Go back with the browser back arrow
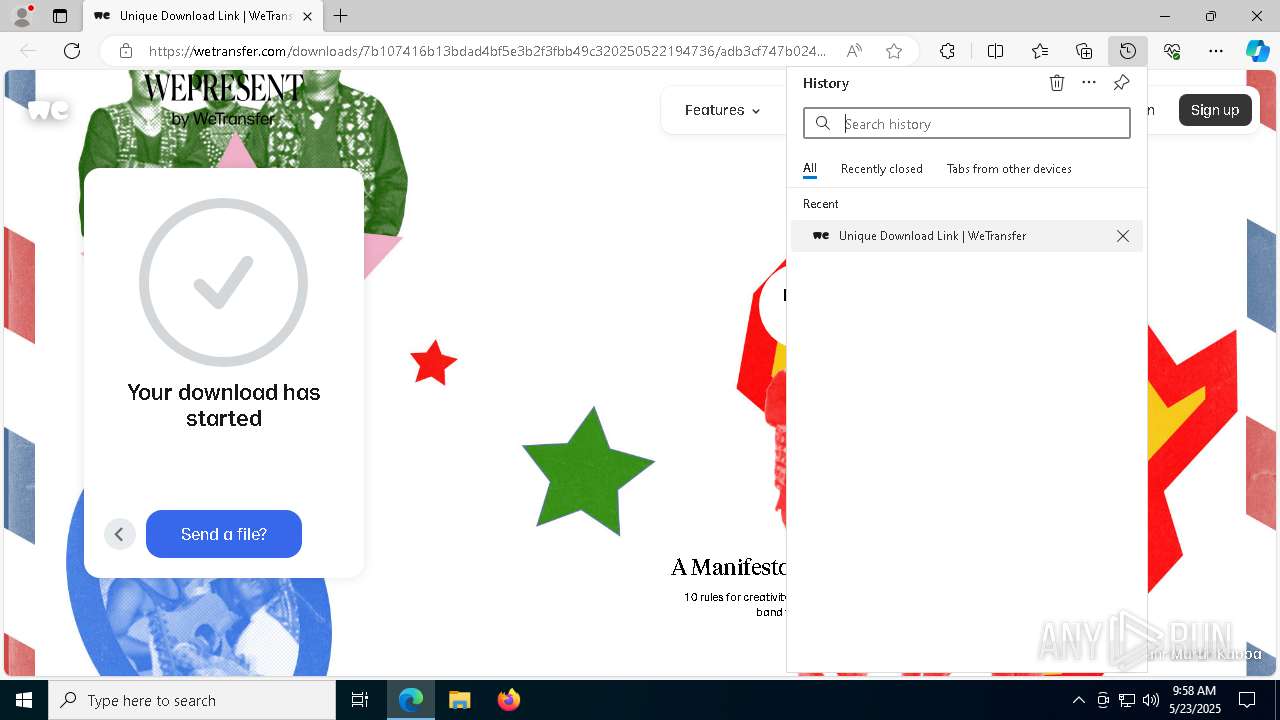Image resolution: width=1280 pixels, height=720 pixels. coord(28,51)
